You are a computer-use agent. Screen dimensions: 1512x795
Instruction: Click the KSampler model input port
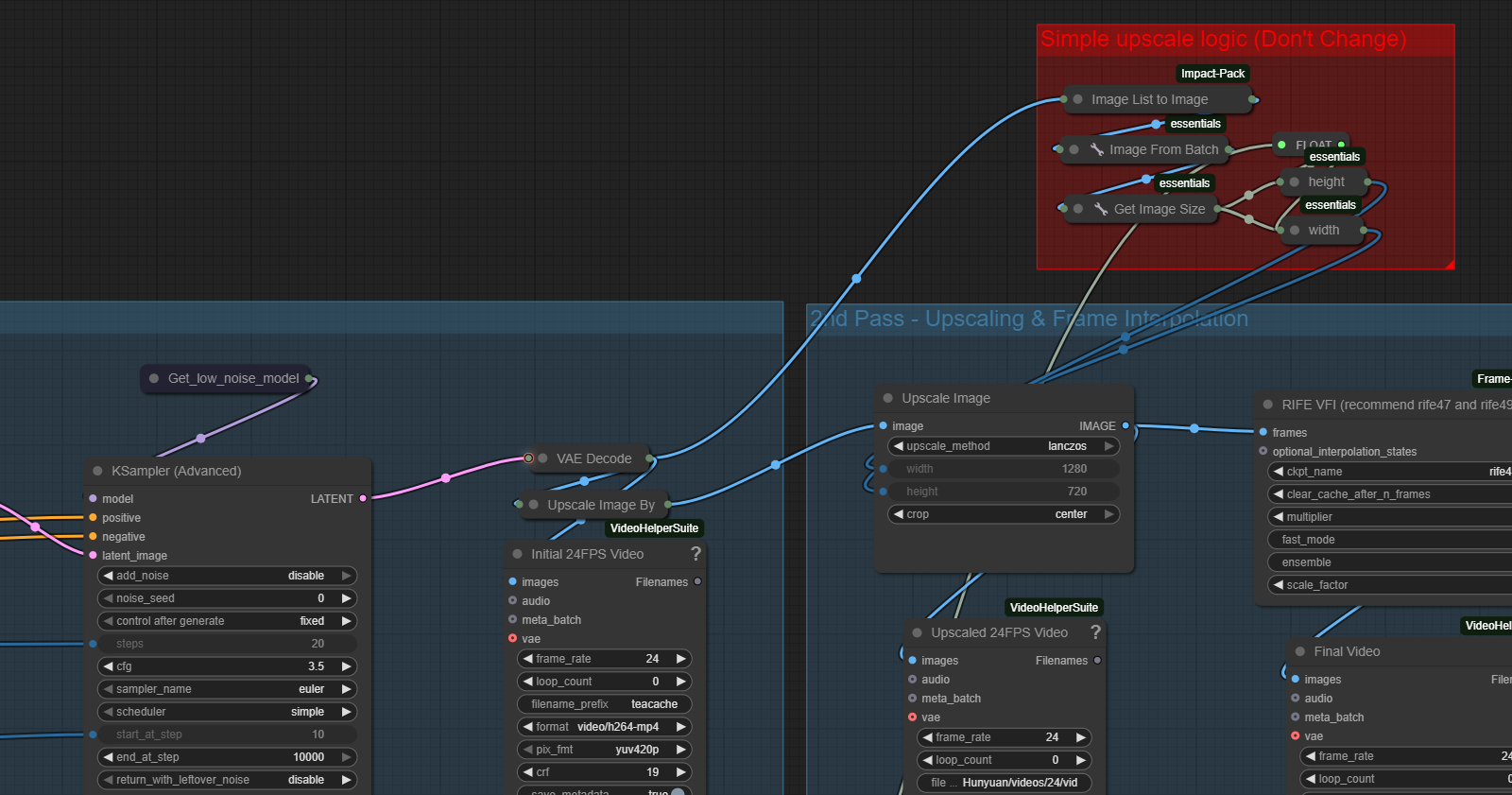coord(93,498)
